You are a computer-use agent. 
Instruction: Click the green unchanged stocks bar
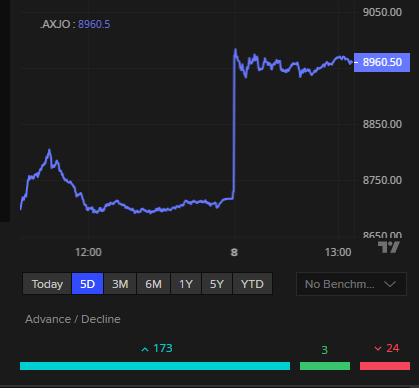[325, 366]
